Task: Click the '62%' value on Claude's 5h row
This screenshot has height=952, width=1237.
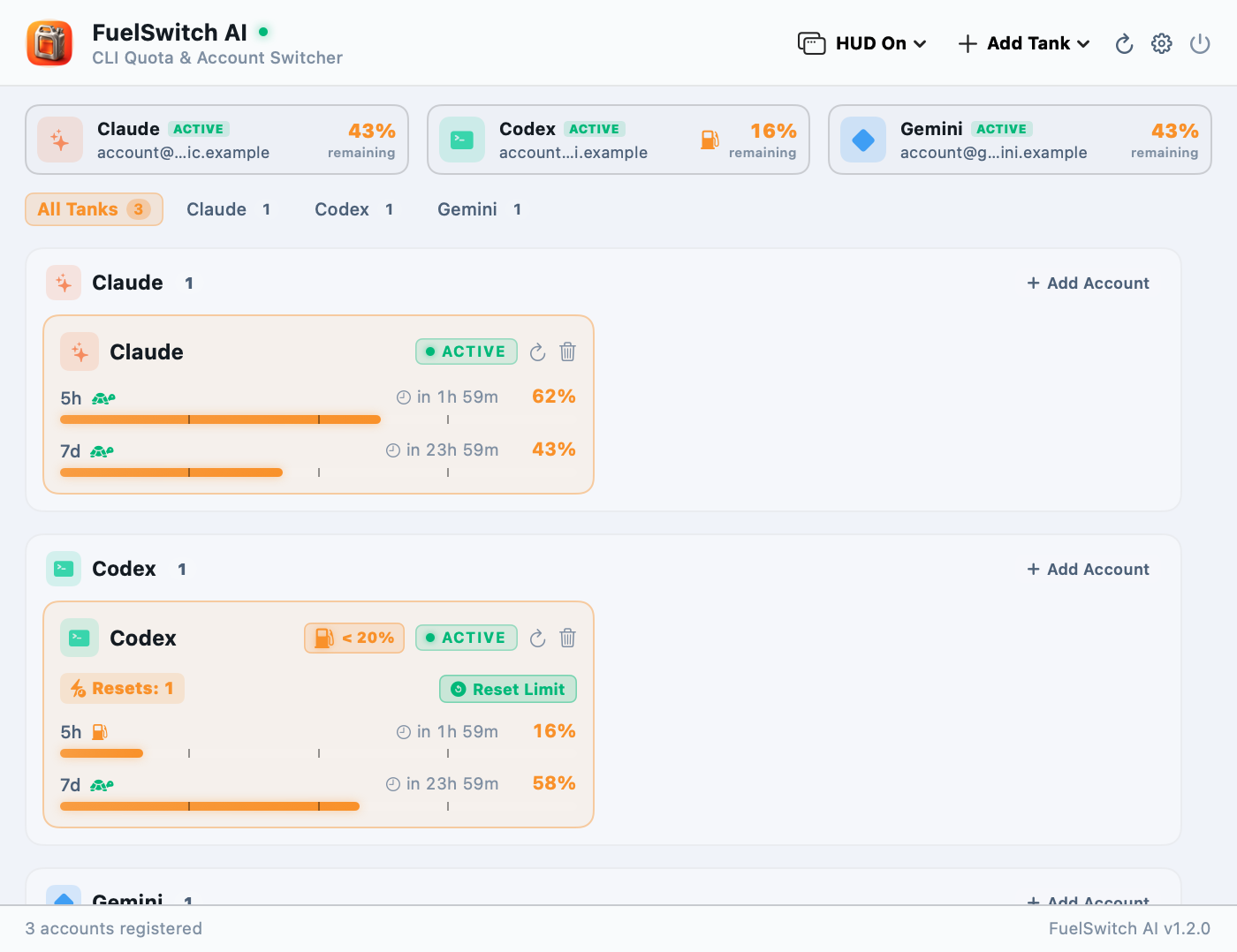Action: [554, 397]
